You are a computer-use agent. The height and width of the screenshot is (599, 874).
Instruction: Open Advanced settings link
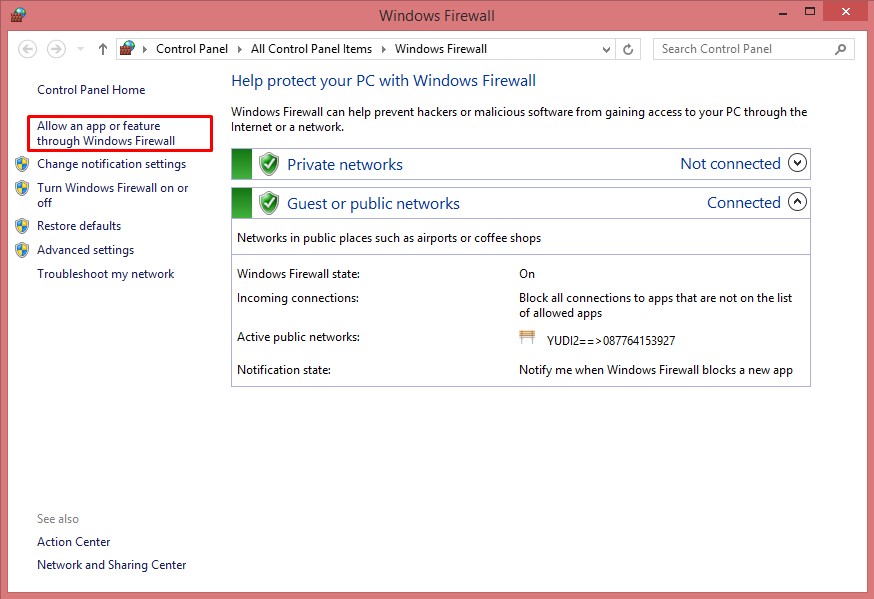point(85,250)
